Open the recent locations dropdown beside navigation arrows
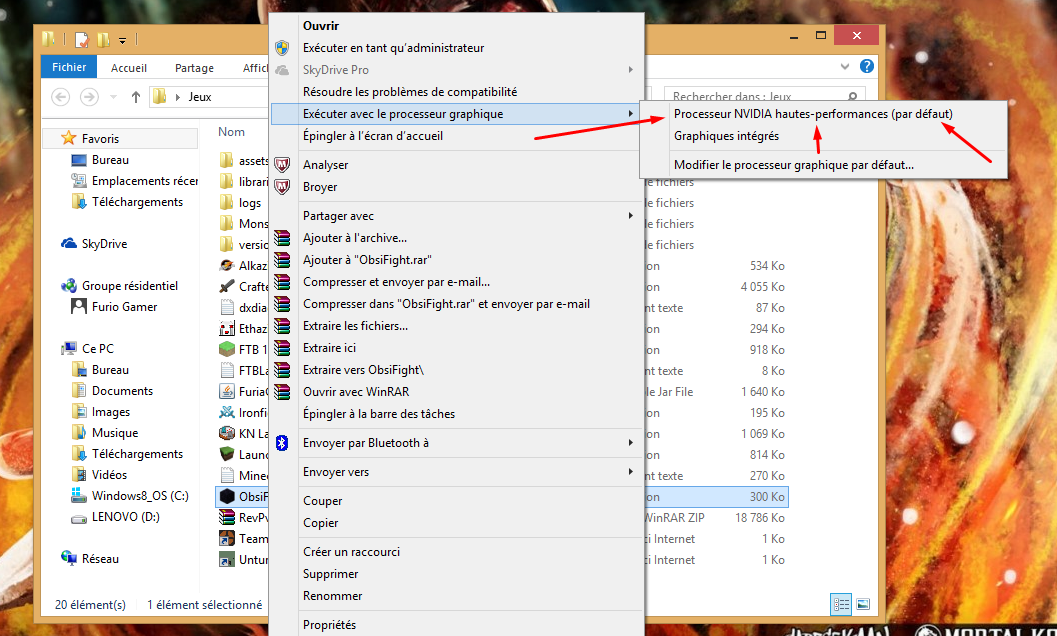This screenshot has width=1057, height=636. (113, 97)
